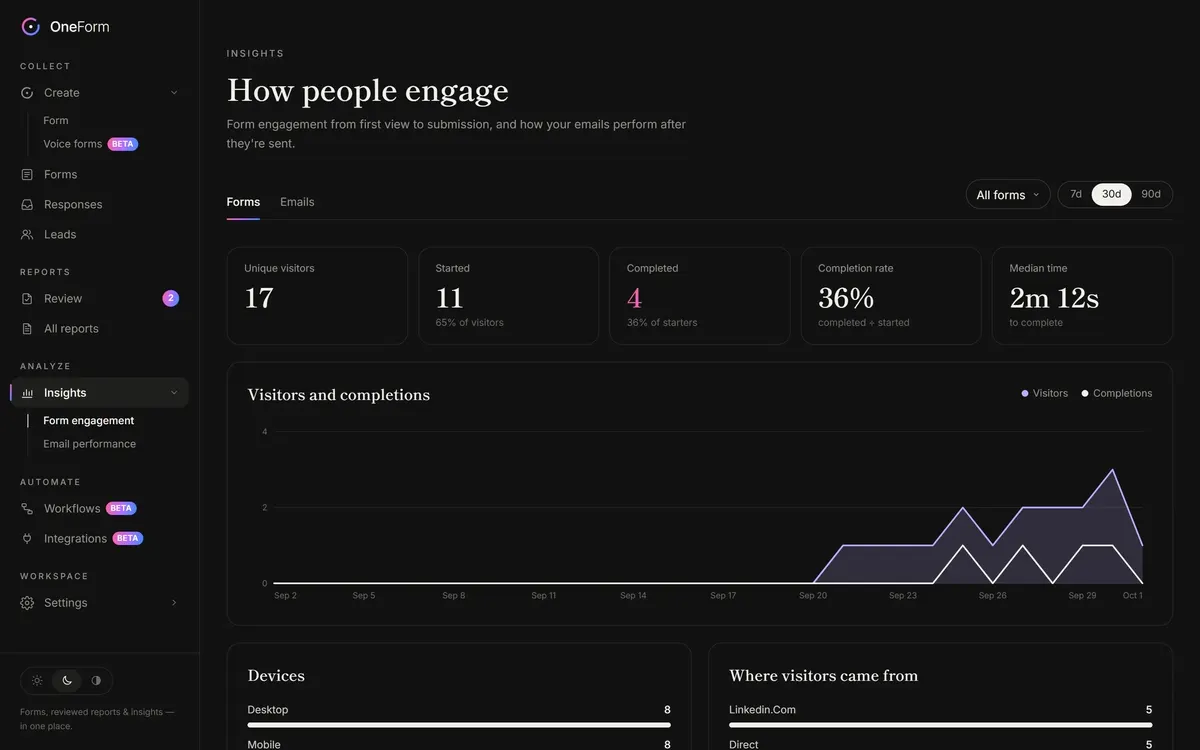Click the Started stat card
The image size is (1200, 750).
click(508, 296)
